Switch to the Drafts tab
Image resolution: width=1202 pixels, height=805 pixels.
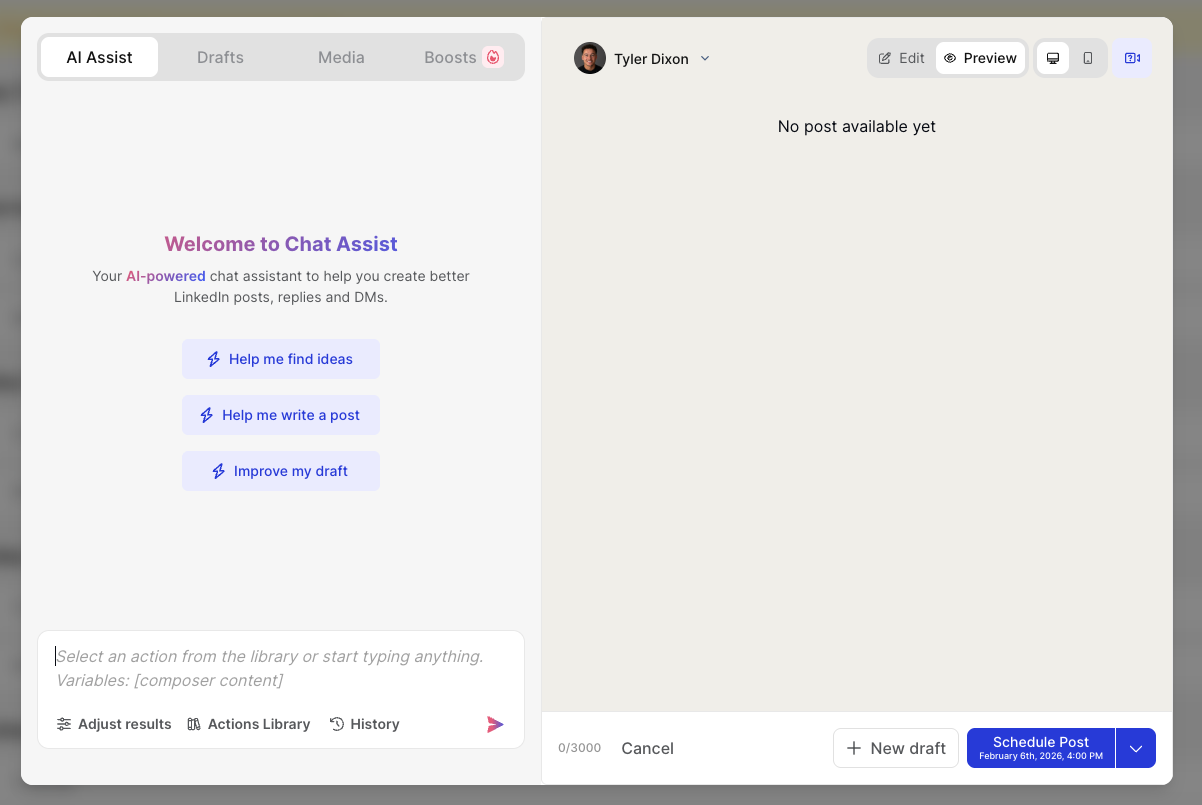220,57
